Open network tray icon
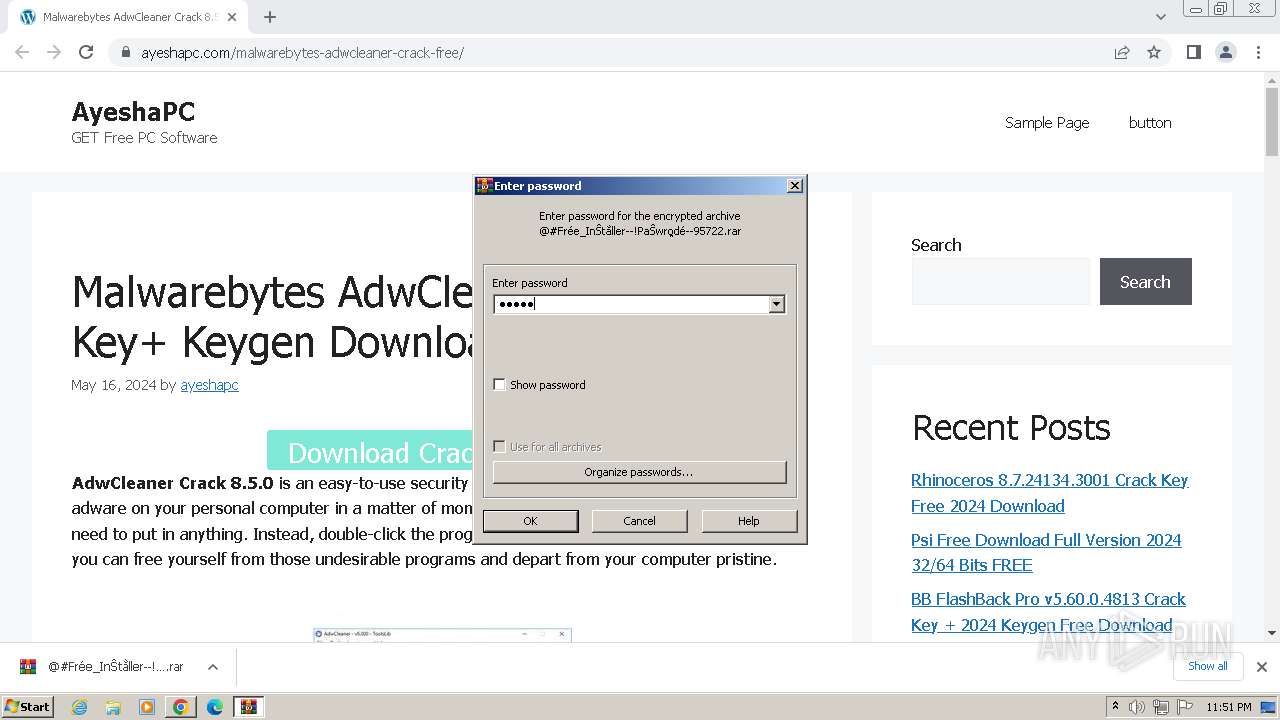The height and width of the screenshot is (720, 1280). (1160, 707)
